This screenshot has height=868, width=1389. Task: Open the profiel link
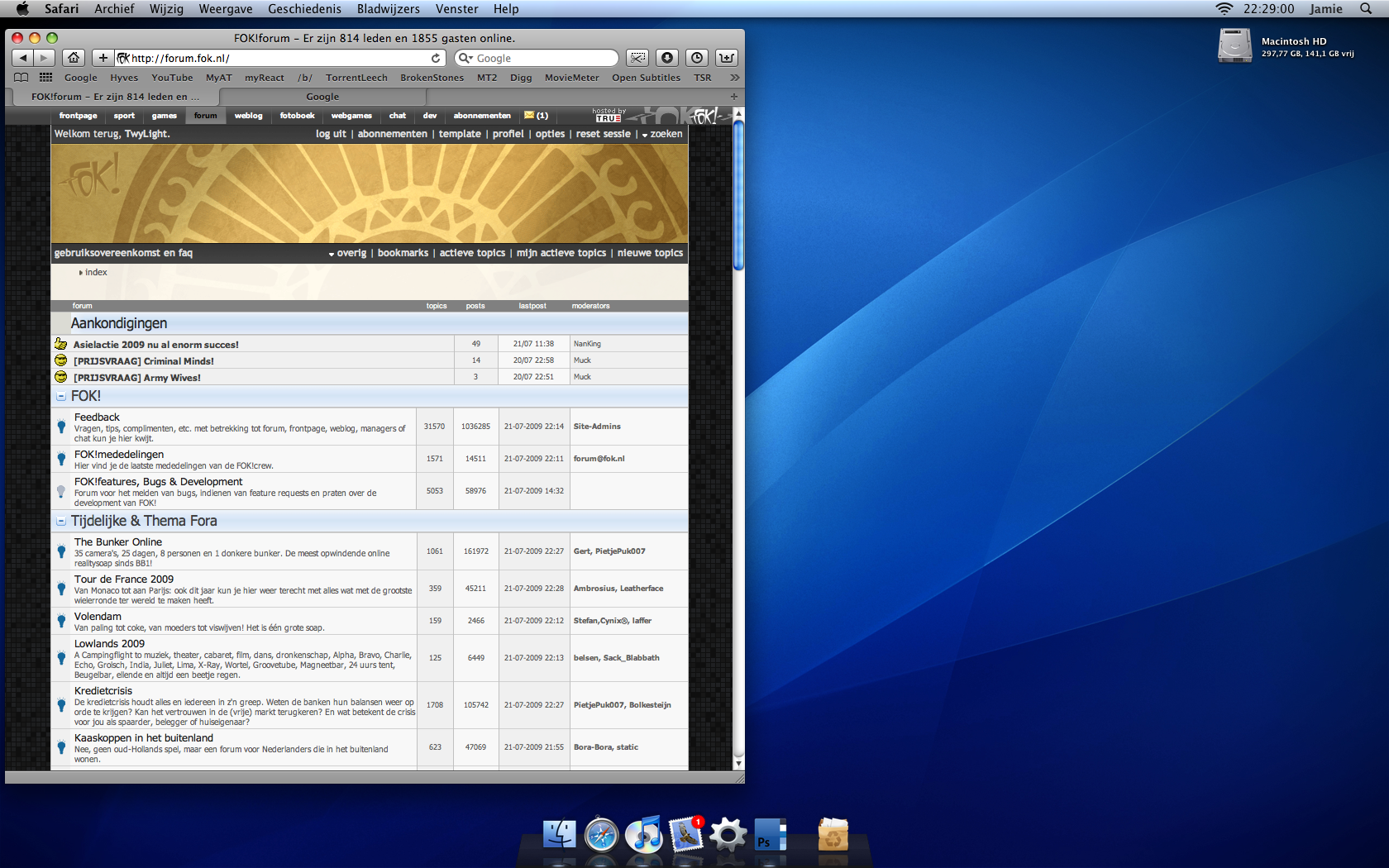click(508, 134)
